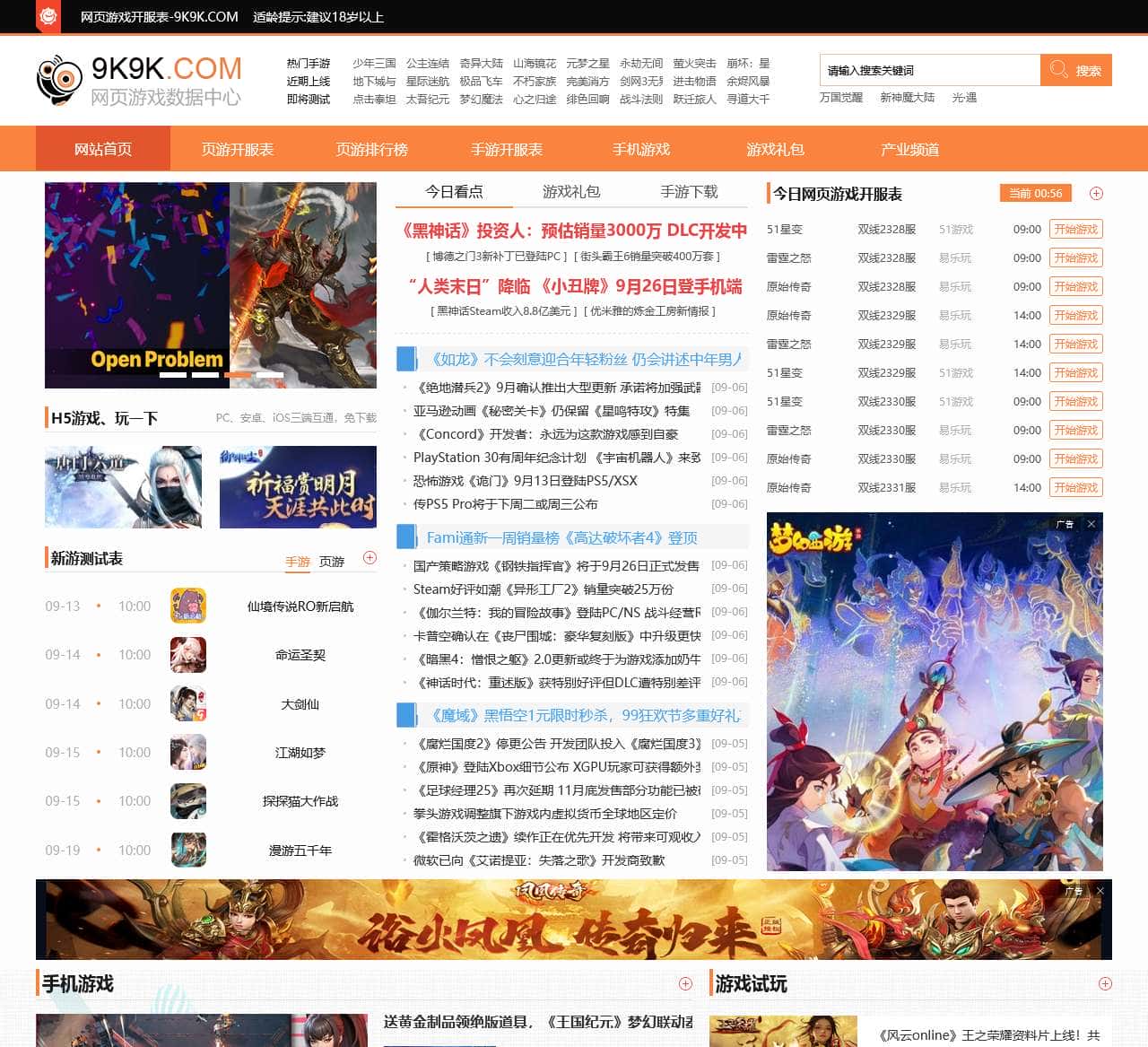Open 地下城与 in 近期上线 list
The height and width of the screenshot is (1047, 1148).
point(374,81)
